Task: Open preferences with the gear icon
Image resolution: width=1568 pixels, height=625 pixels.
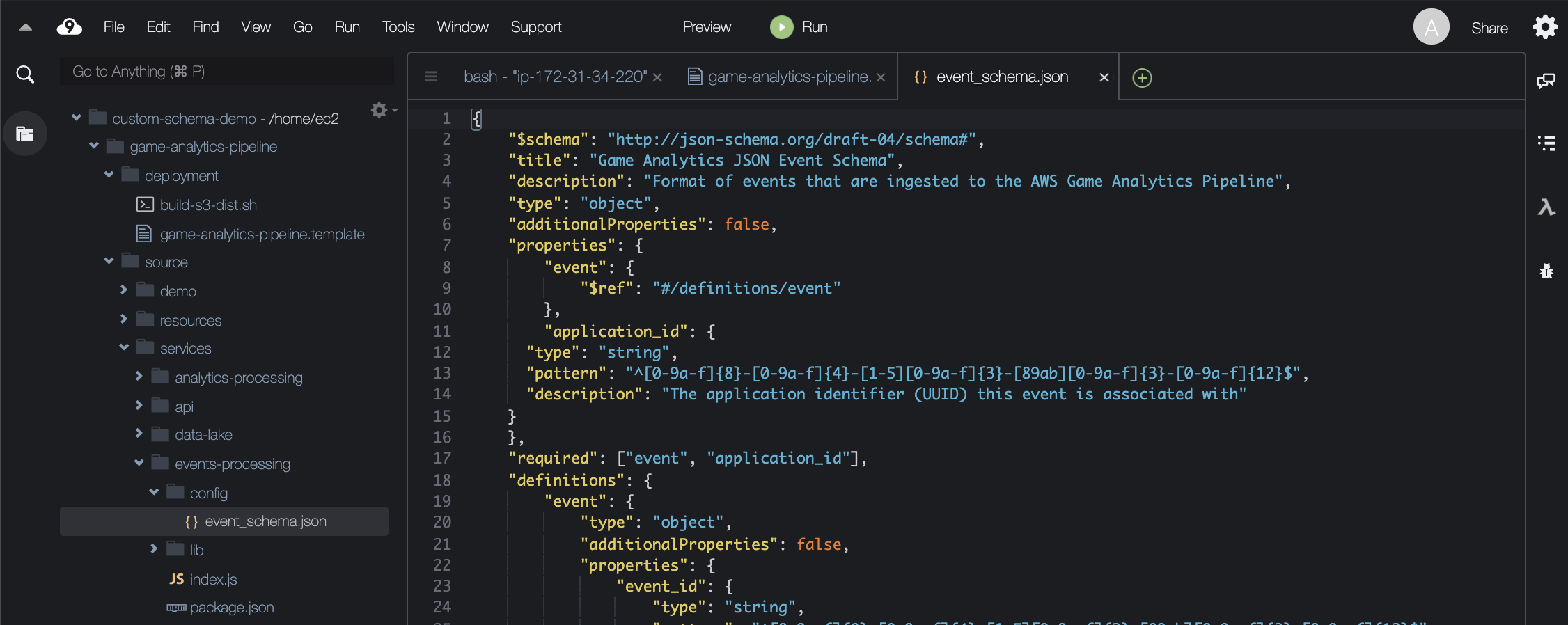Action: coord(1544,28)
